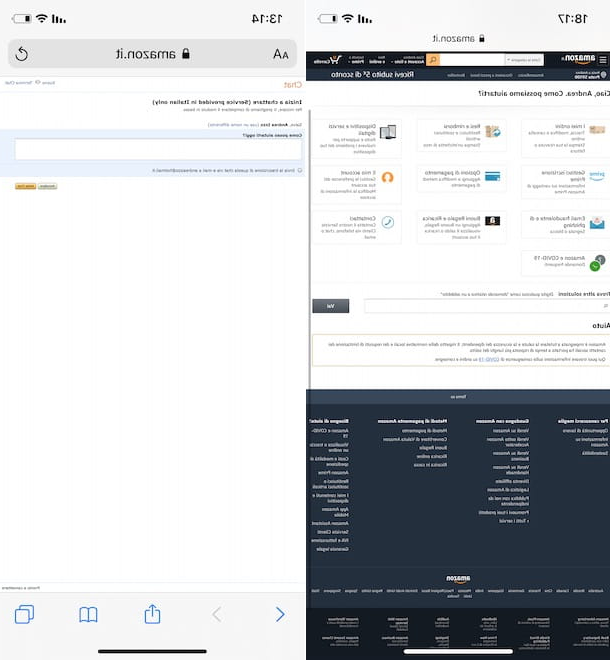
Task: Focus the 'Come posso aiutarti oggi?' text box
Action: click(x=158, y=149)
